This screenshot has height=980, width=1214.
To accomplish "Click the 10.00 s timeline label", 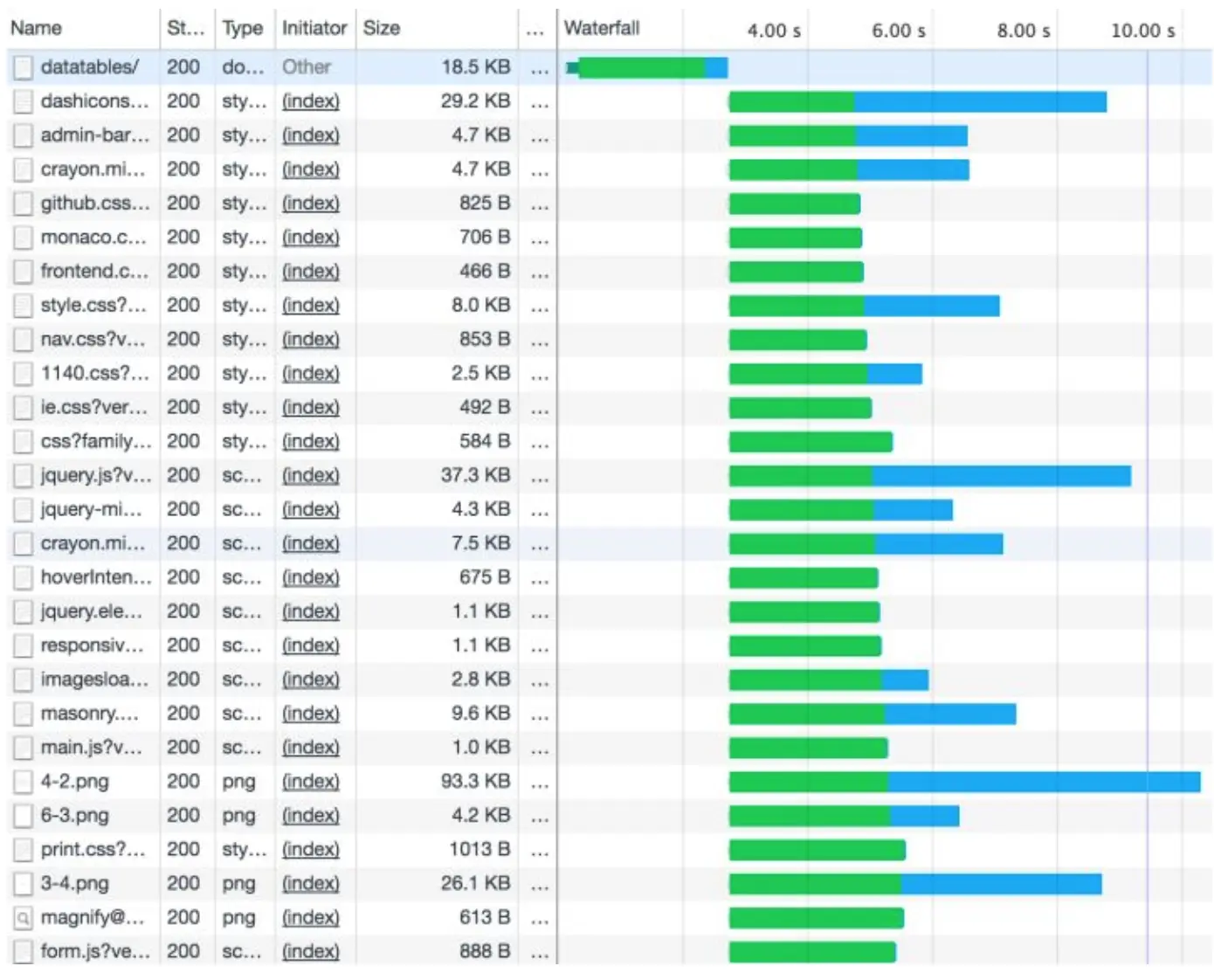I will pos(1142,31).
